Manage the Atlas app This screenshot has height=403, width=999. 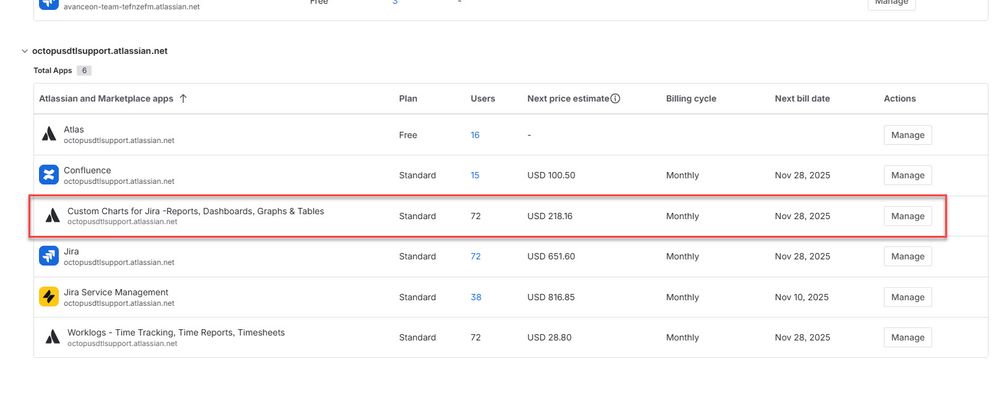coord(907,135)
